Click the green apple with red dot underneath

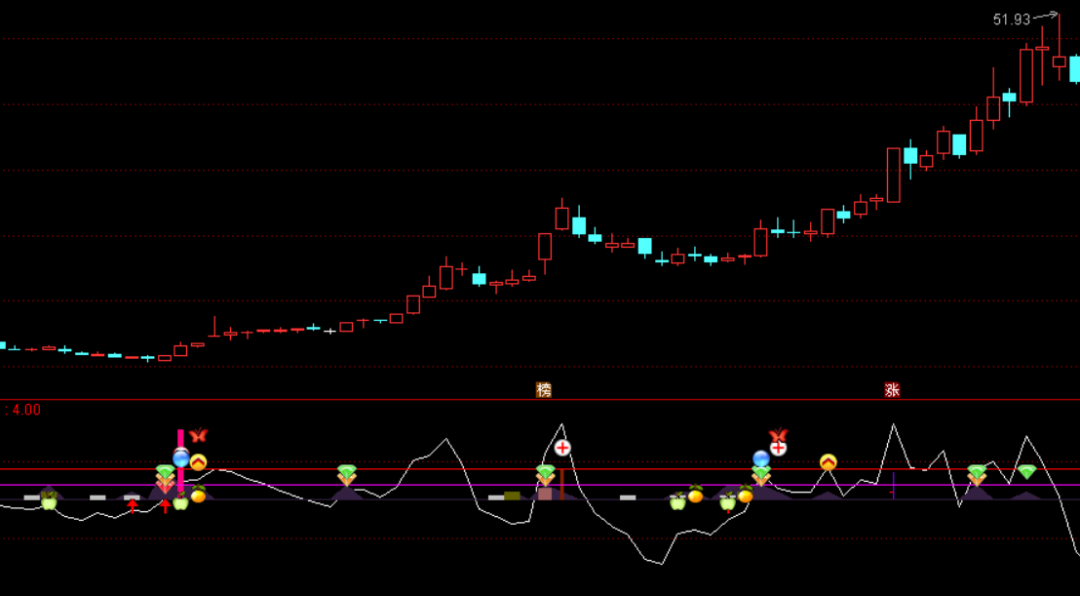click(728, 502)
